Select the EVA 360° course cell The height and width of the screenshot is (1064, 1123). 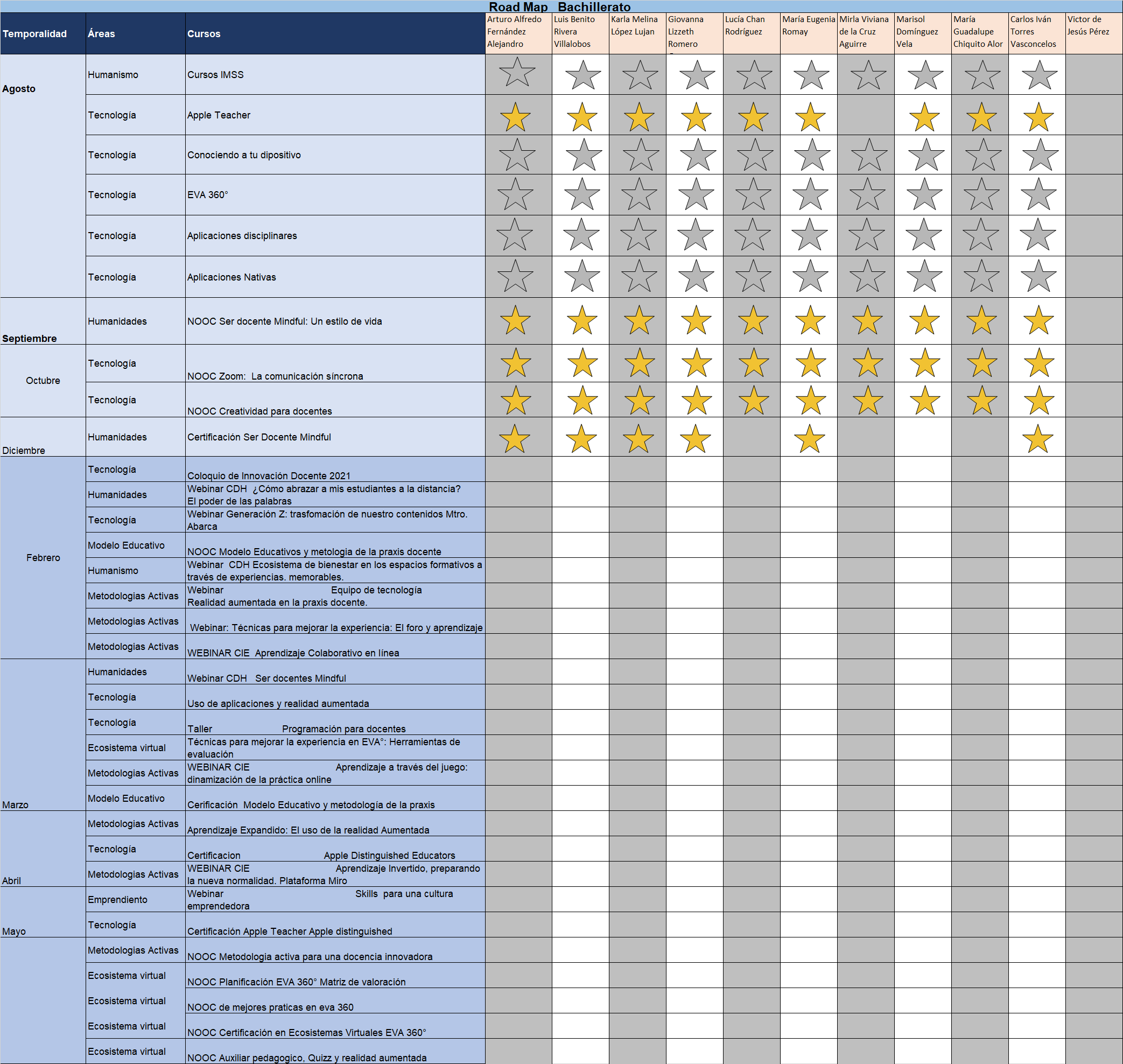[335, 194]
